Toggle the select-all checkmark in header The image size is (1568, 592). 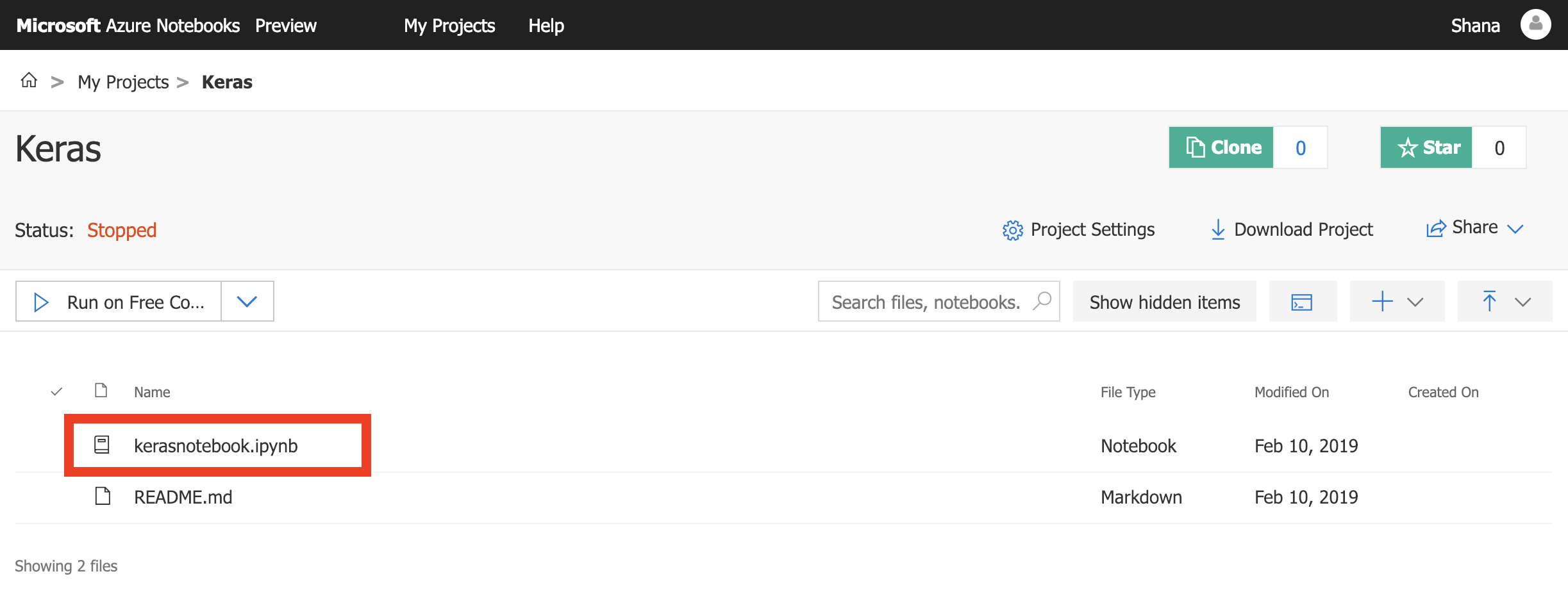[56, 391]
